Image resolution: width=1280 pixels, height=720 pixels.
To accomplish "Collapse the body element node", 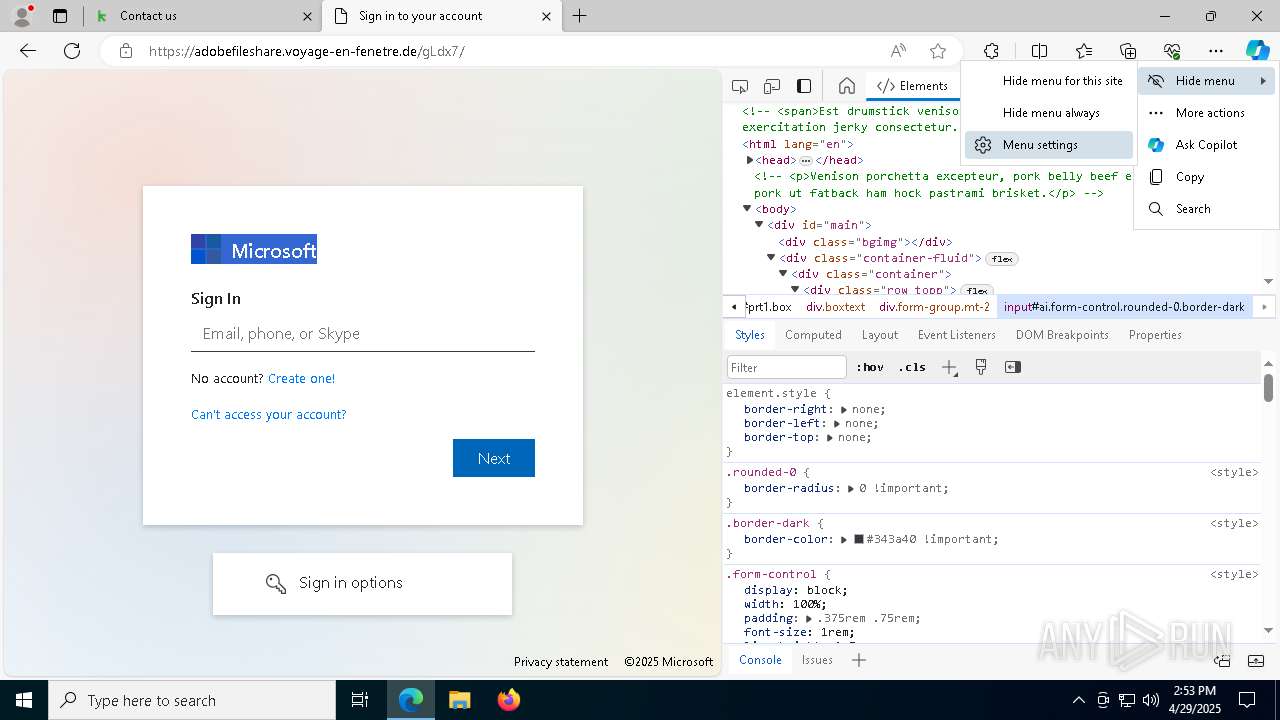I will [x=747, y=209].
